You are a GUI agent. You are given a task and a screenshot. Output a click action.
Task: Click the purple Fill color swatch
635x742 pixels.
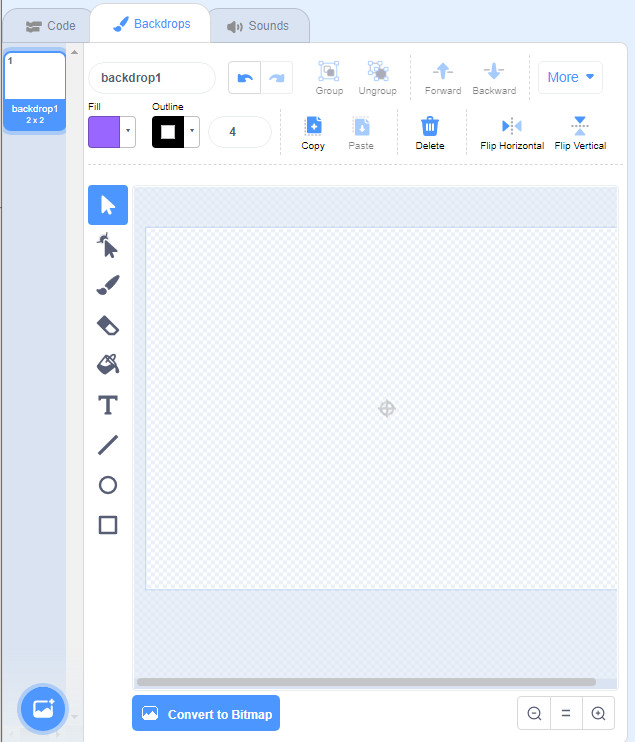[x=104, y=132]
